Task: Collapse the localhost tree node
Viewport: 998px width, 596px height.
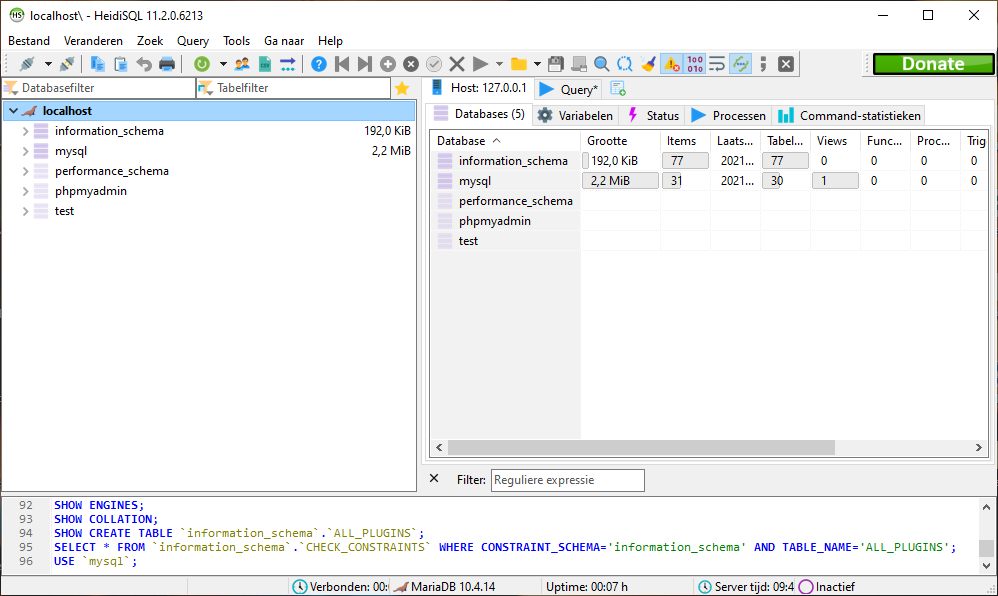Action: tap(13, 111)
